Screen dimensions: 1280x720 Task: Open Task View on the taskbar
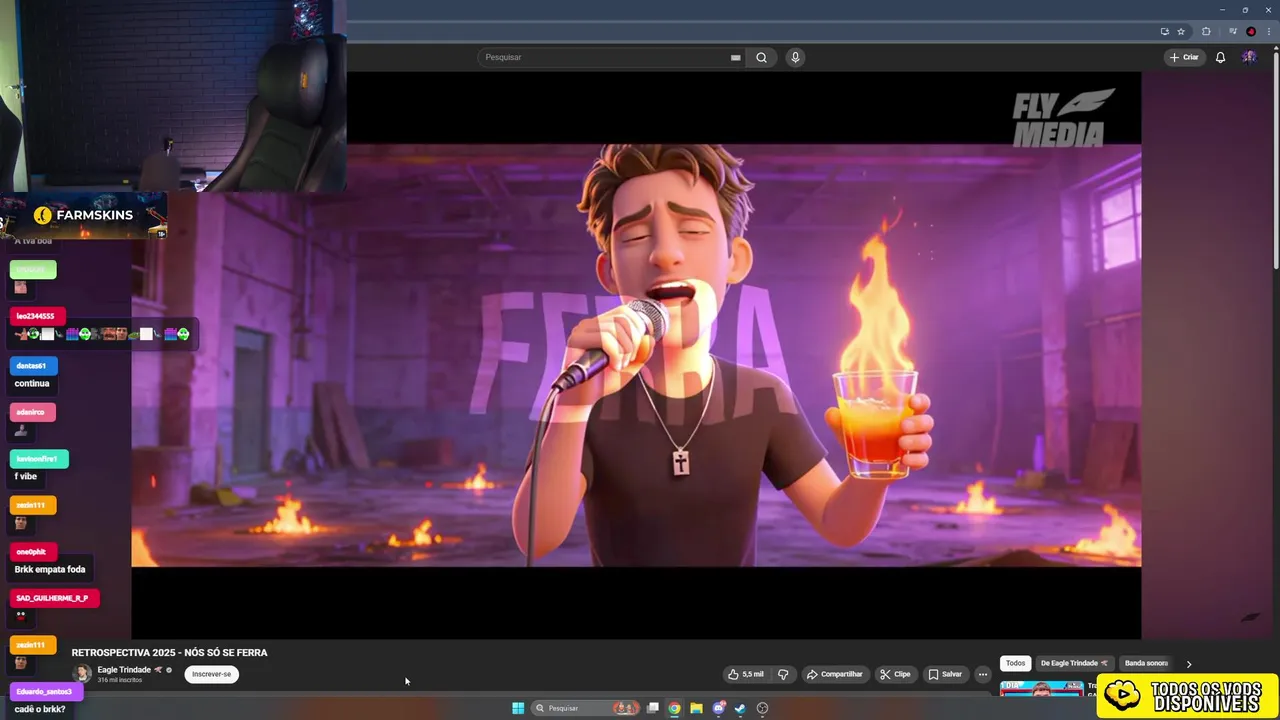653,708
